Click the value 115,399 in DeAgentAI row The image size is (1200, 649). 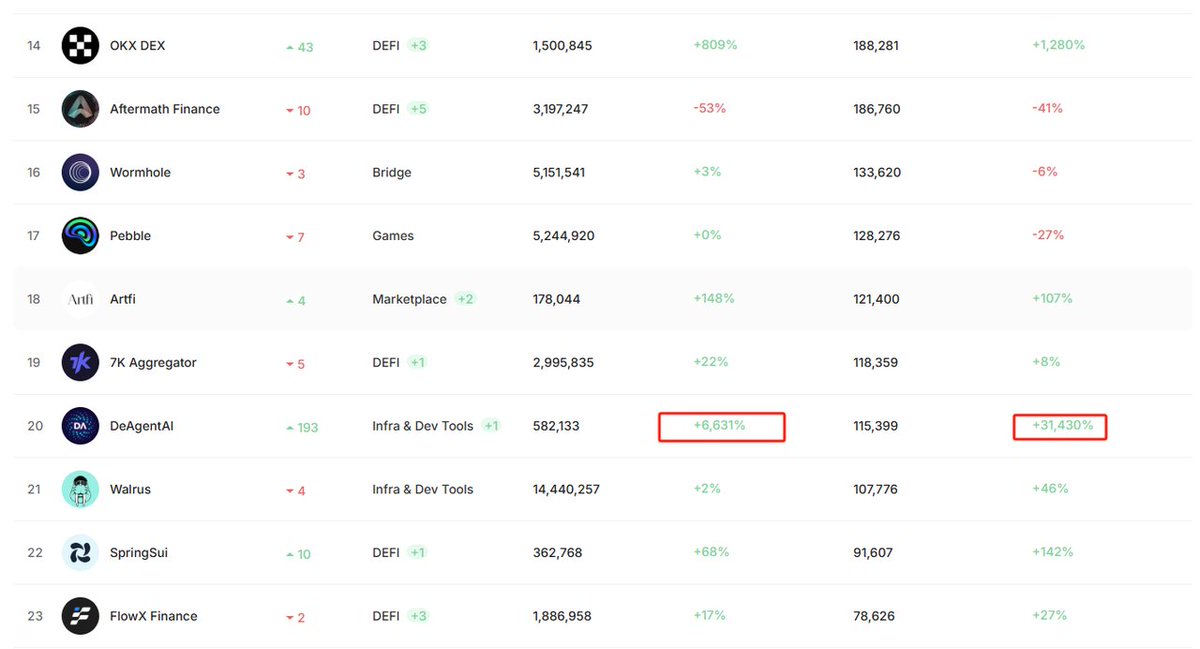[x=875, y=426]
